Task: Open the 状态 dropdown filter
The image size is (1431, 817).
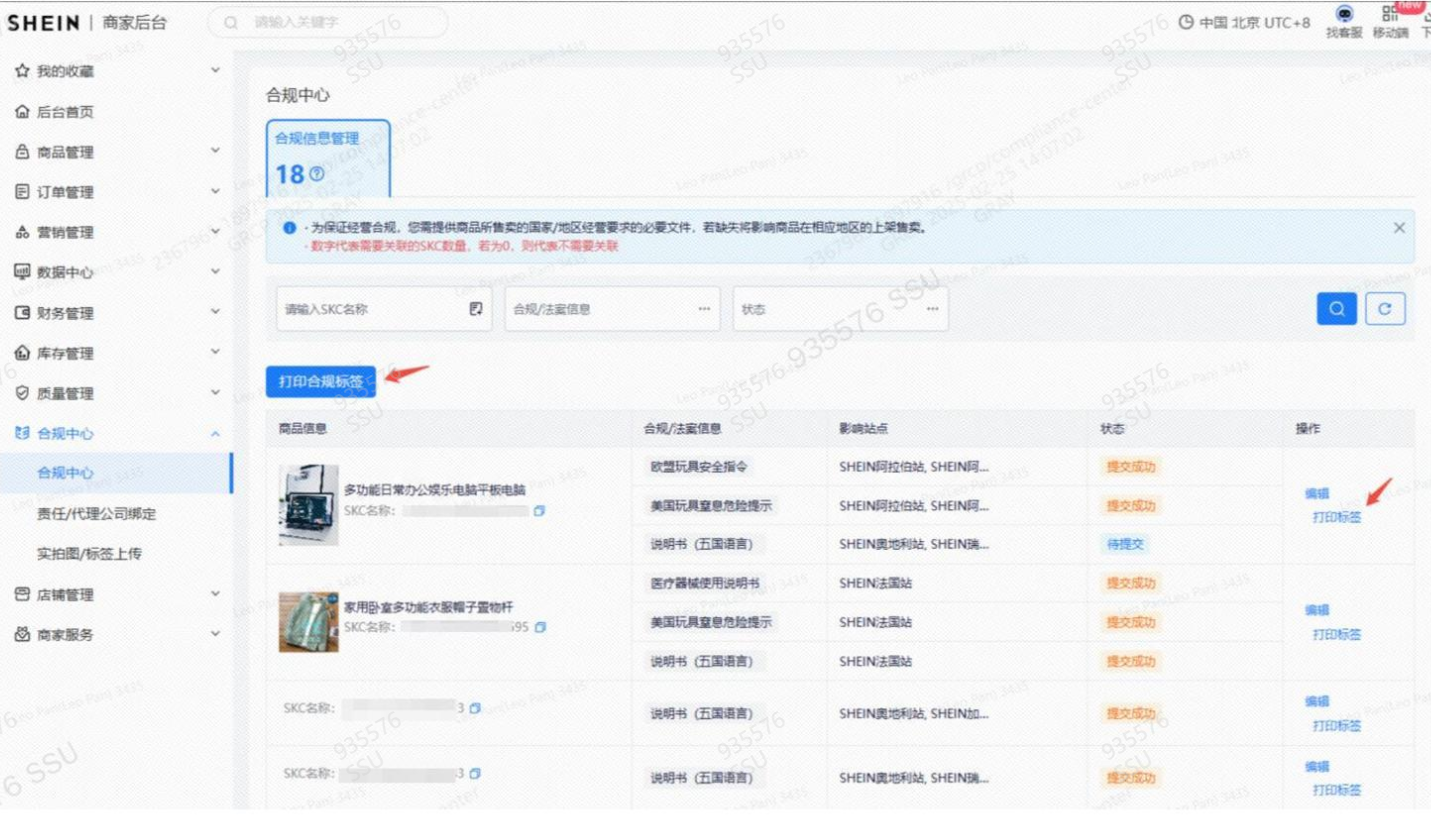Action: pos(840,309)
